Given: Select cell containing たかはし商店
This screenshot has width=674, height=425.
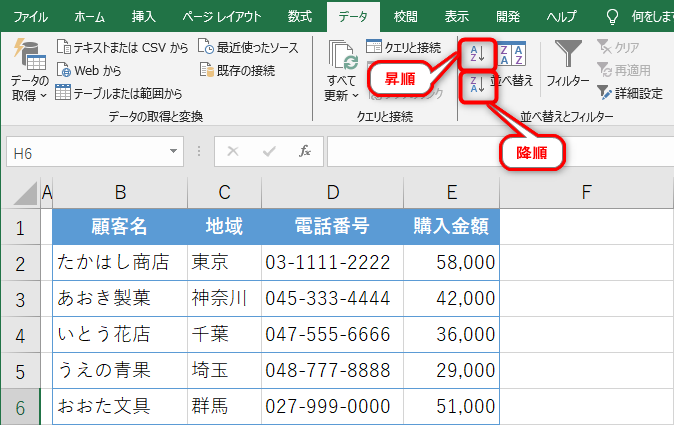Looking at the screenshot, I should (x=120, y=262).
